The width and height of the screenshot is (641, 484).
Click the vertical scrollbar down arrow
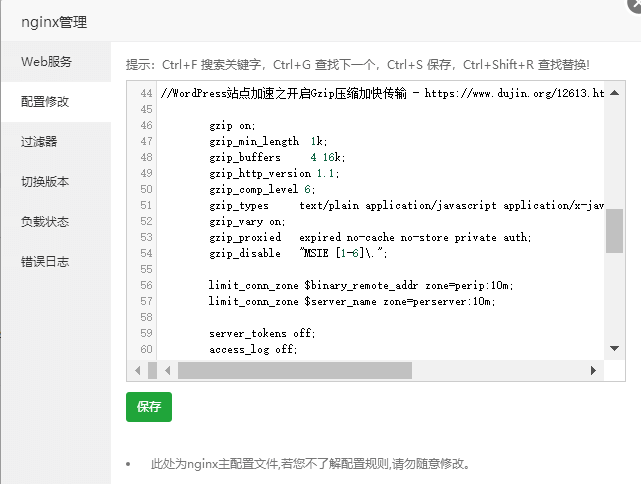pos(614,349)
